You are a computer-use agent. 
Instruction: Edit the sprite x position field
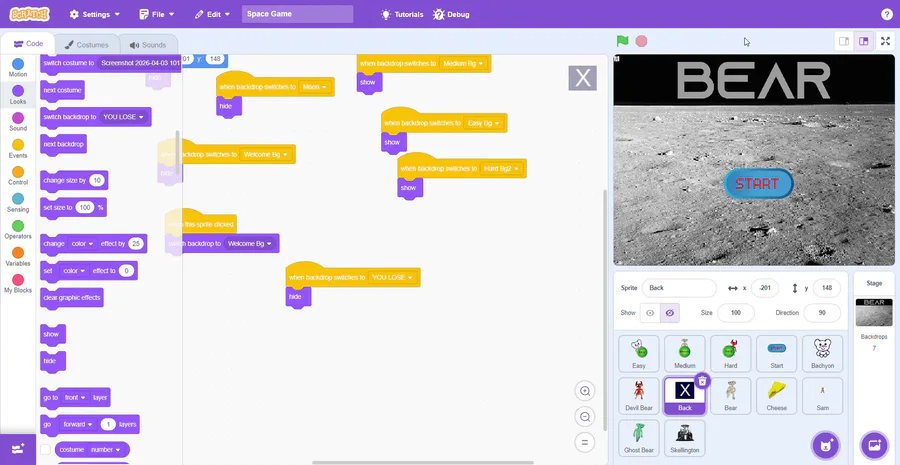point(765,288)
